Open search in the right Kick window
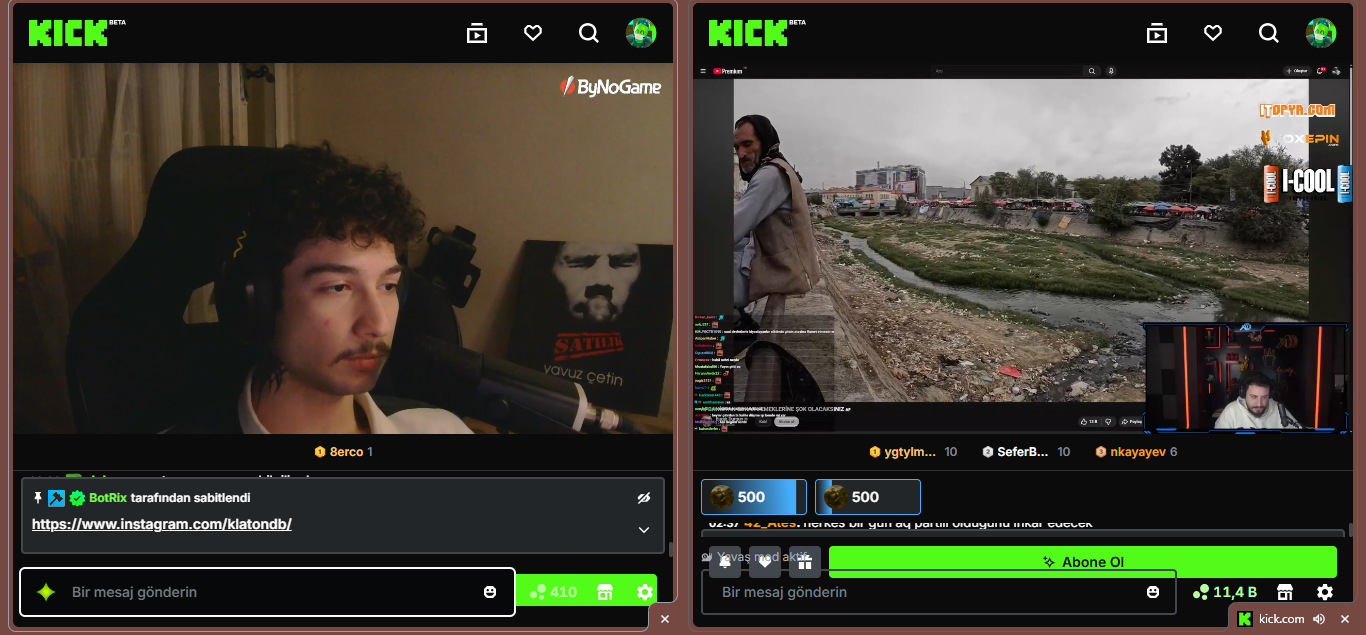Viewport: 1366px width, 635px height. point(1269,33)
